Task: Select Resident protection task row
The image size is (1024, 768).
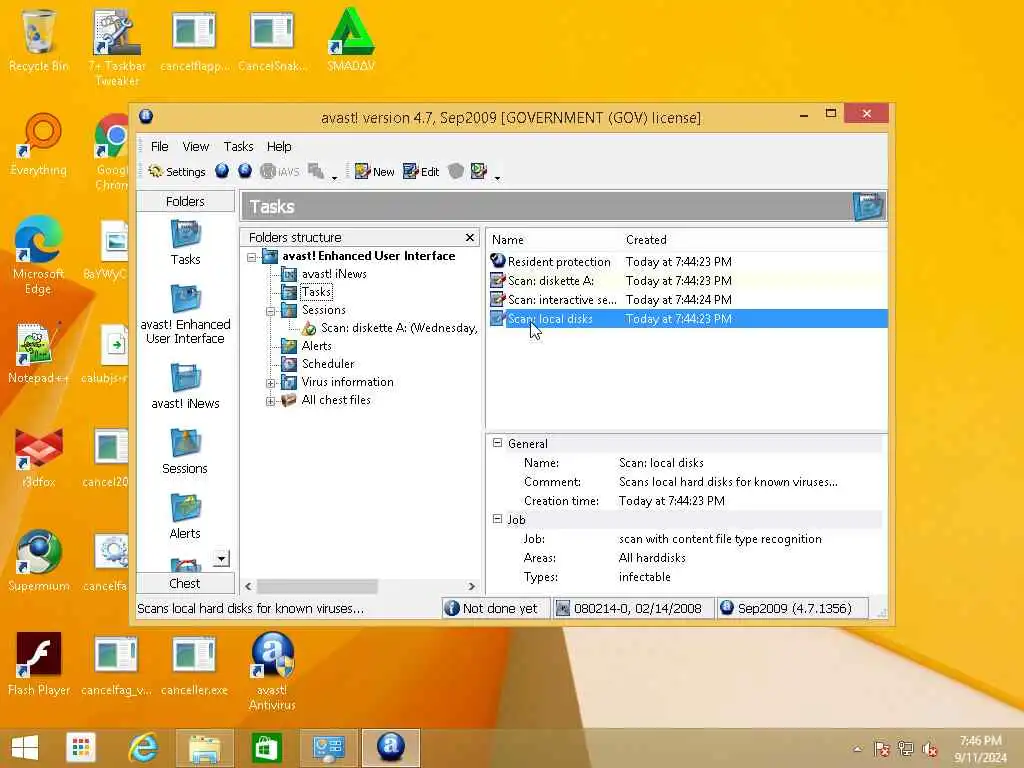Action: (x=688, y=261)
